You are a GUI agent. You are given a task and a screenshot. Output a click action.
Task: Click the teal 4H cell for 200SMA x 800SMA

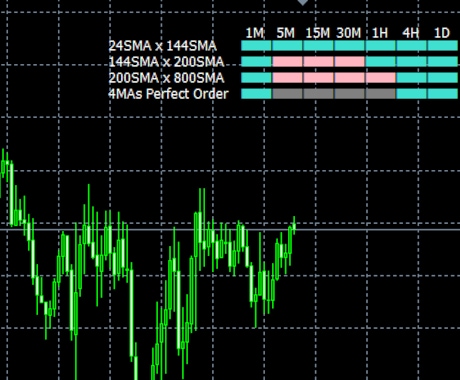411,78
